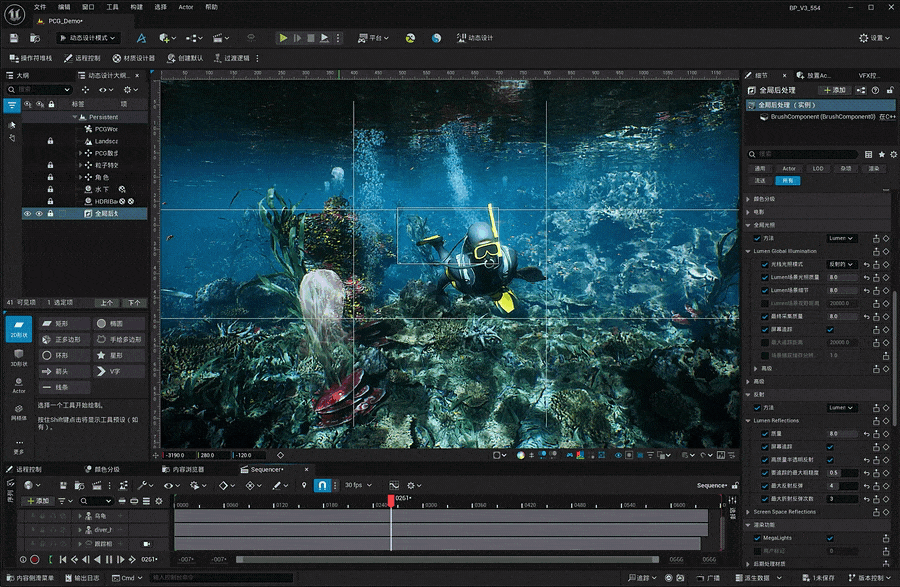Image resolution: width=900 pixels, height=587 pixels.
Task: Hide the 全局后处理 layer with its eye toggle
Action: coord(29,213)
